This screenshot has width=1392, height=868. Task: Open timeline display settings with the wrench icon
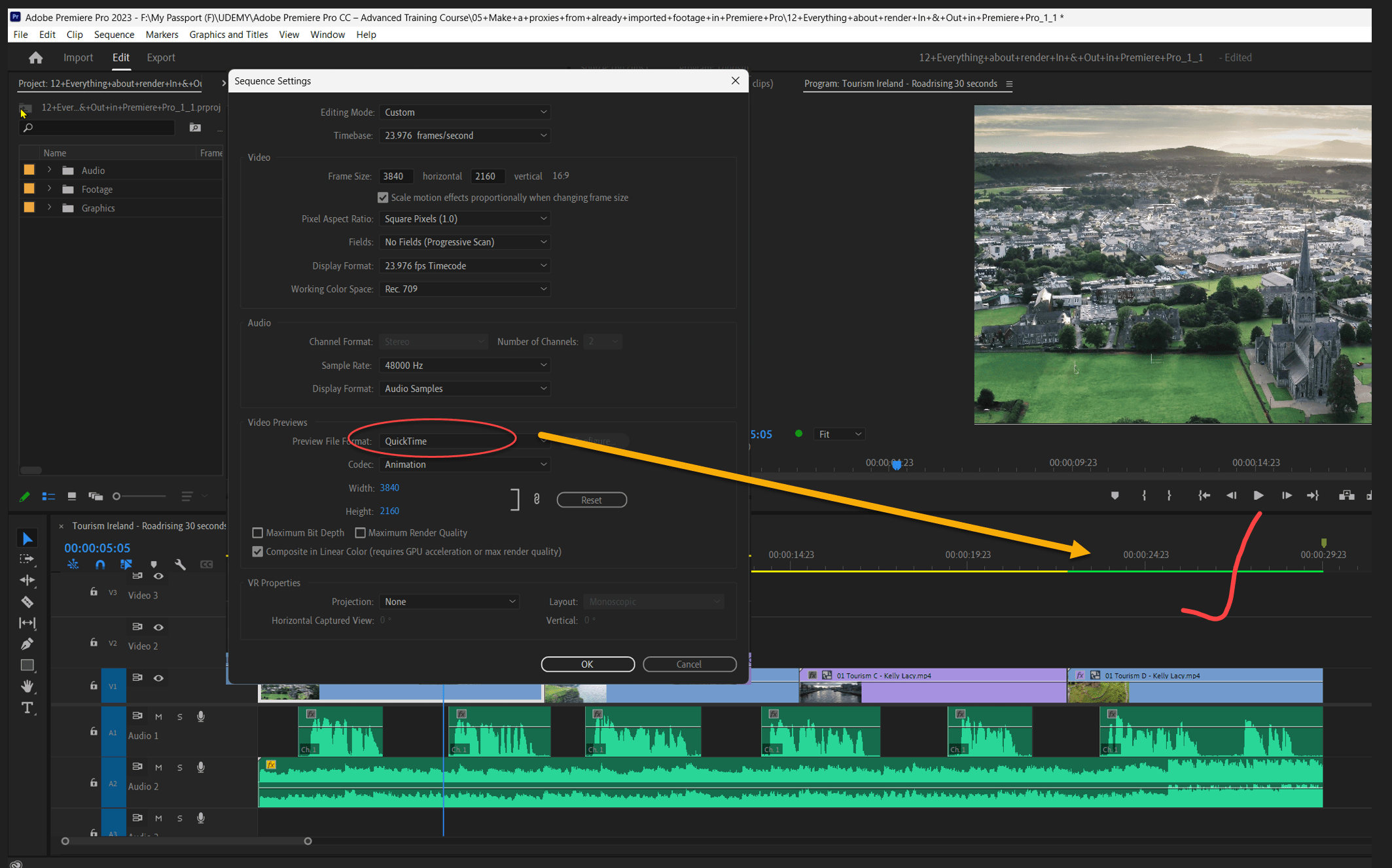coord(181,564)
